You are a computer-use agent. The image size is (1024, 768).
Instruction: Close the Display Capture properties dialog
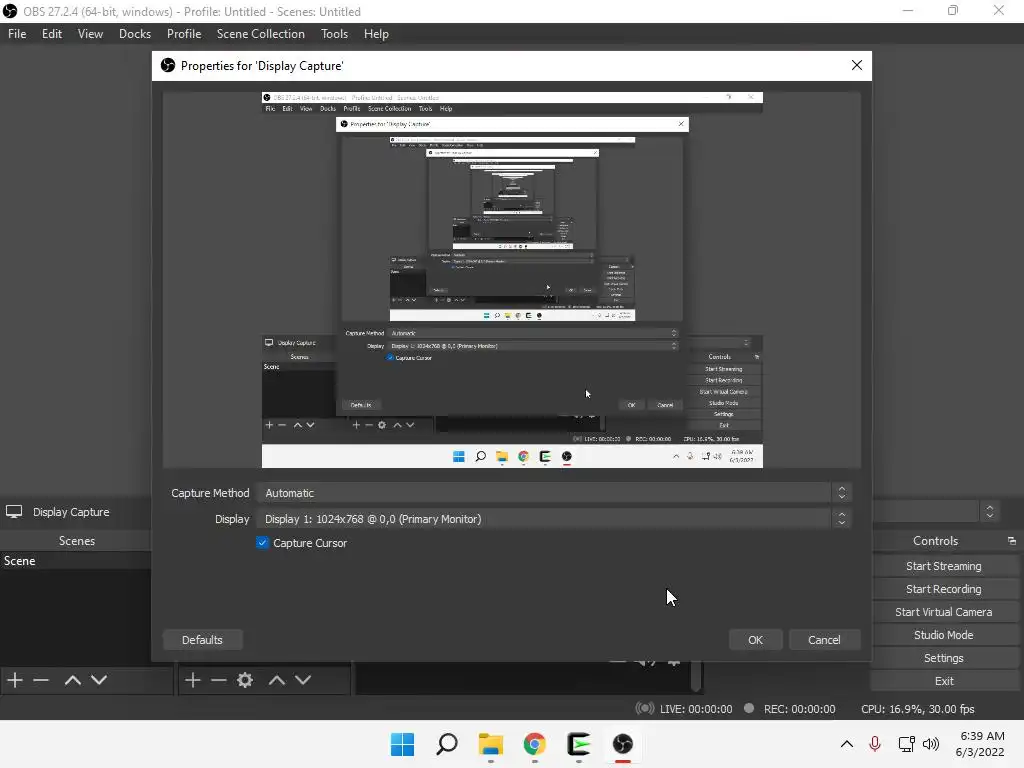point(857,65)
